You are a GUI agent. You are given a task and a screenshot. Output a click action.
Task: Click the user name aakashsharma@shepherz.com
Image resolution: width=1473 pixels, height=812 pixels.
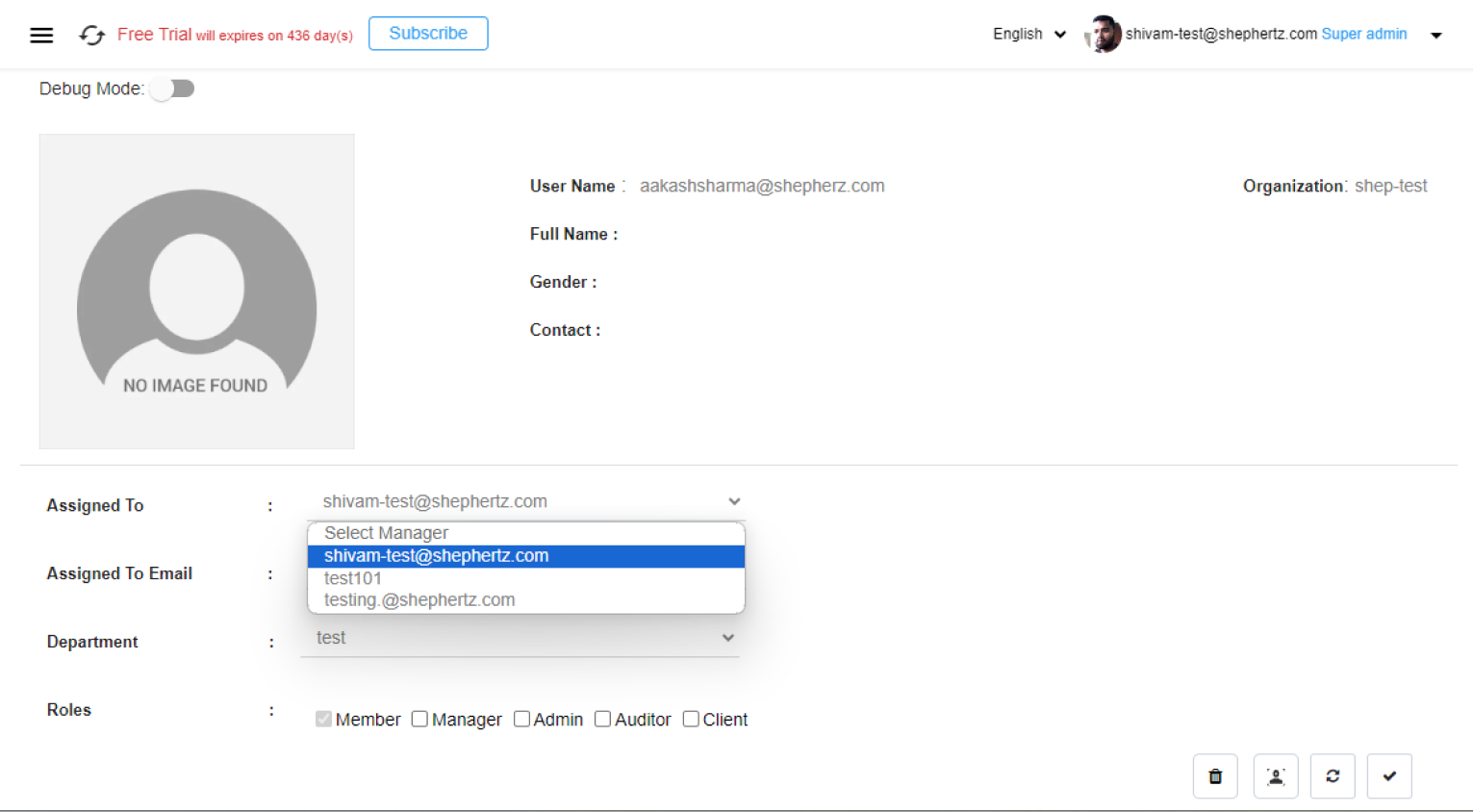[x=762, y=186]
